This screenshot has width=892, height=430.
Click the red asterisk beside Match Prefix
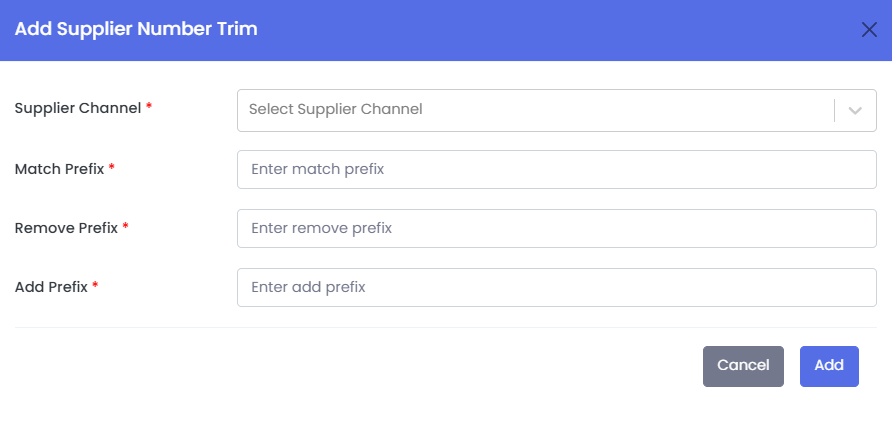click(x=112, y=168)
